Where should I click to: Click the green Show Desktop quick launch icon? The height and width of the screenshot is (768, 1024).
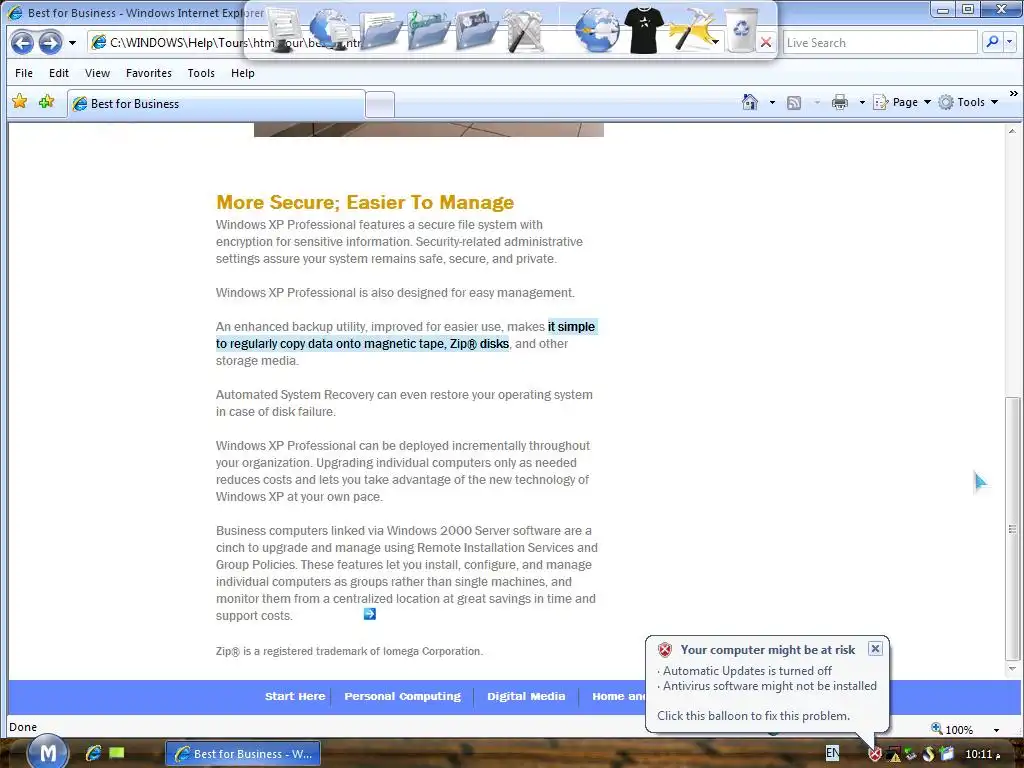(x=117, y=753)
